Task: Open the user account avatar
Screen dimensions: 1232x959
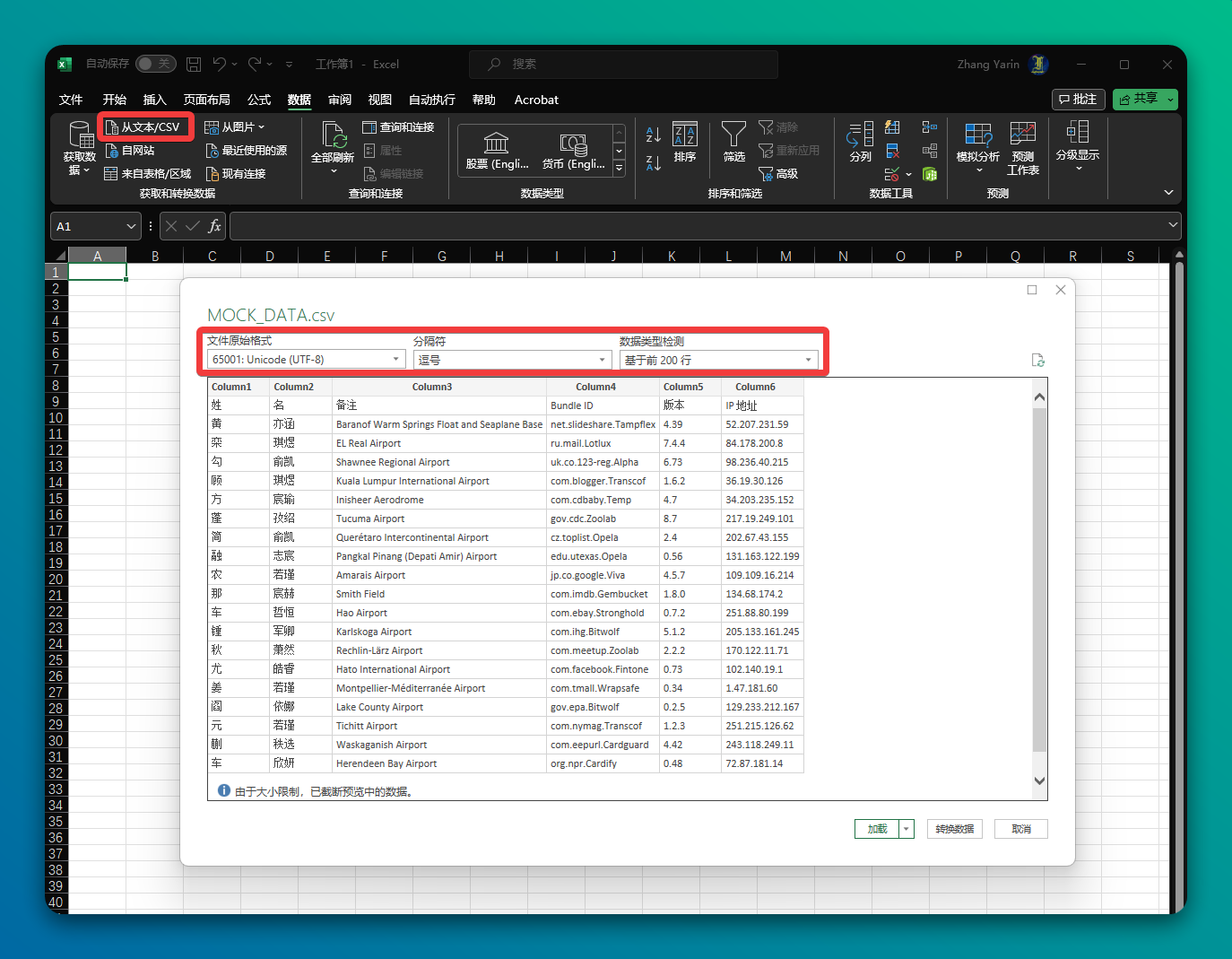Action: (x=1039, y=64)
